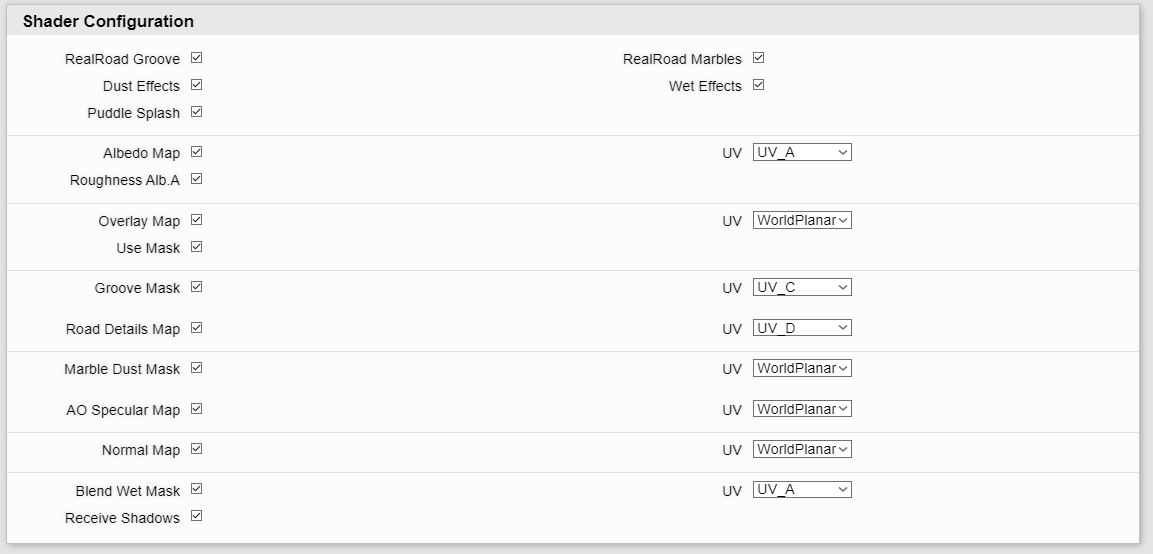This screenshot has width=1153, height=554.
Task: Open the Albedo Map UV dropdown
Action: [x=802, y=152]
